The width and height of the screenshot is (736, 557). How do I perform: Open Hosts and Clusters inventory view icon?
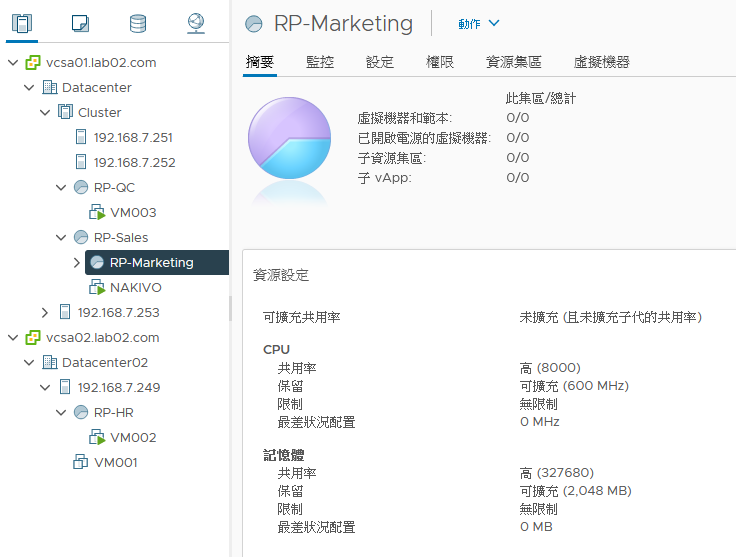pyautogui.click(x=22, y=23)
